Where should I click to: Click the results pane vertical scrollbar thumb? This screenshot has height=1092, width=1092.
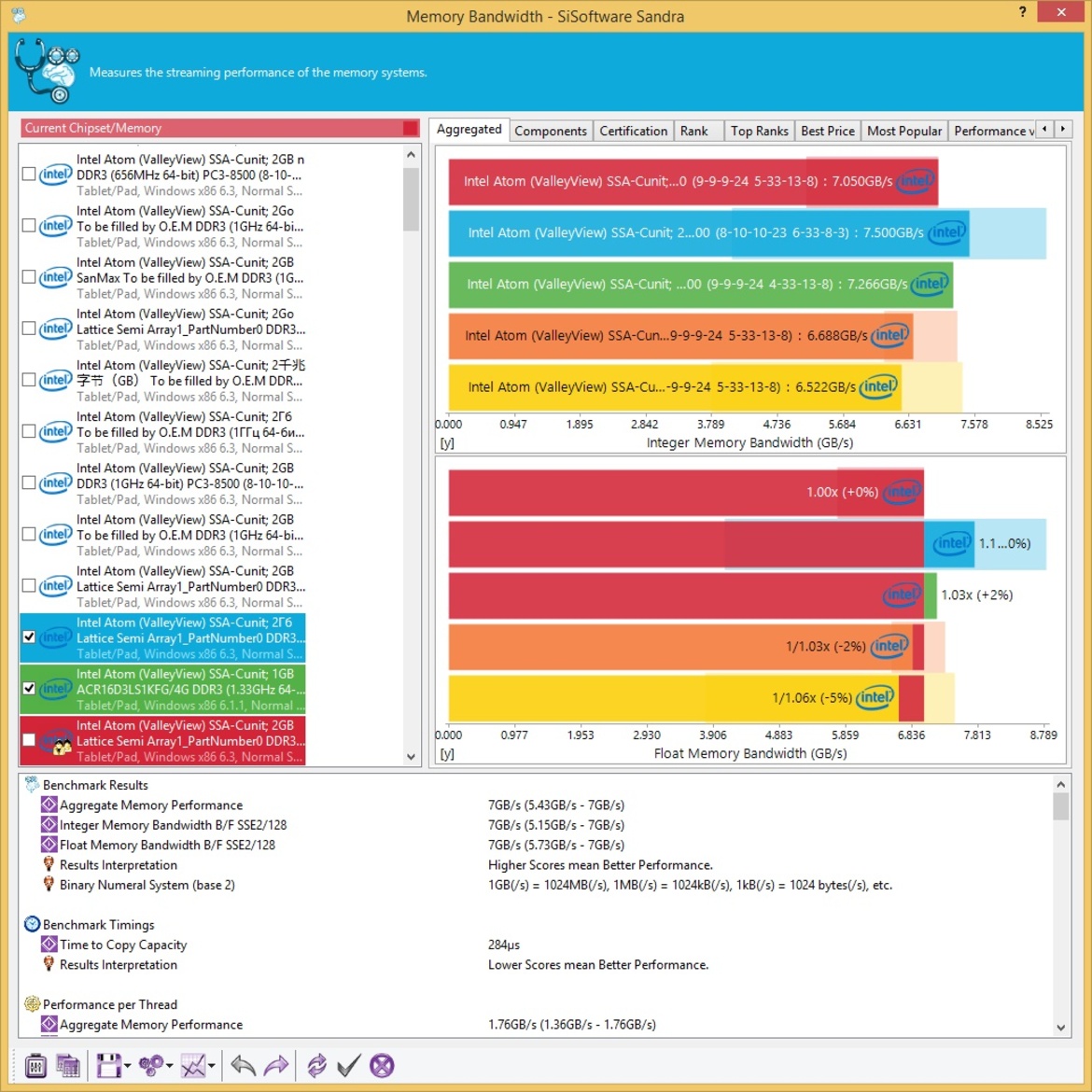(1060, 807)
